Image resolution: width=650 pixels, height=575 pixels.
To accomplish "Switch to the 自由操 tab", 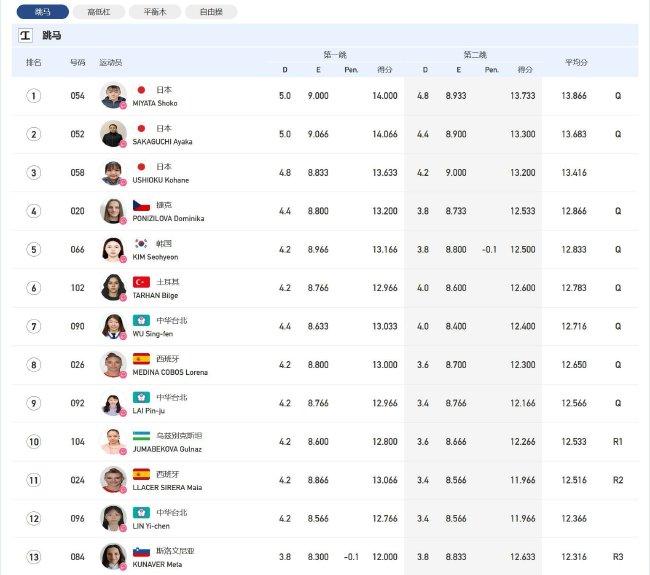I will click(x=211, y=12).
